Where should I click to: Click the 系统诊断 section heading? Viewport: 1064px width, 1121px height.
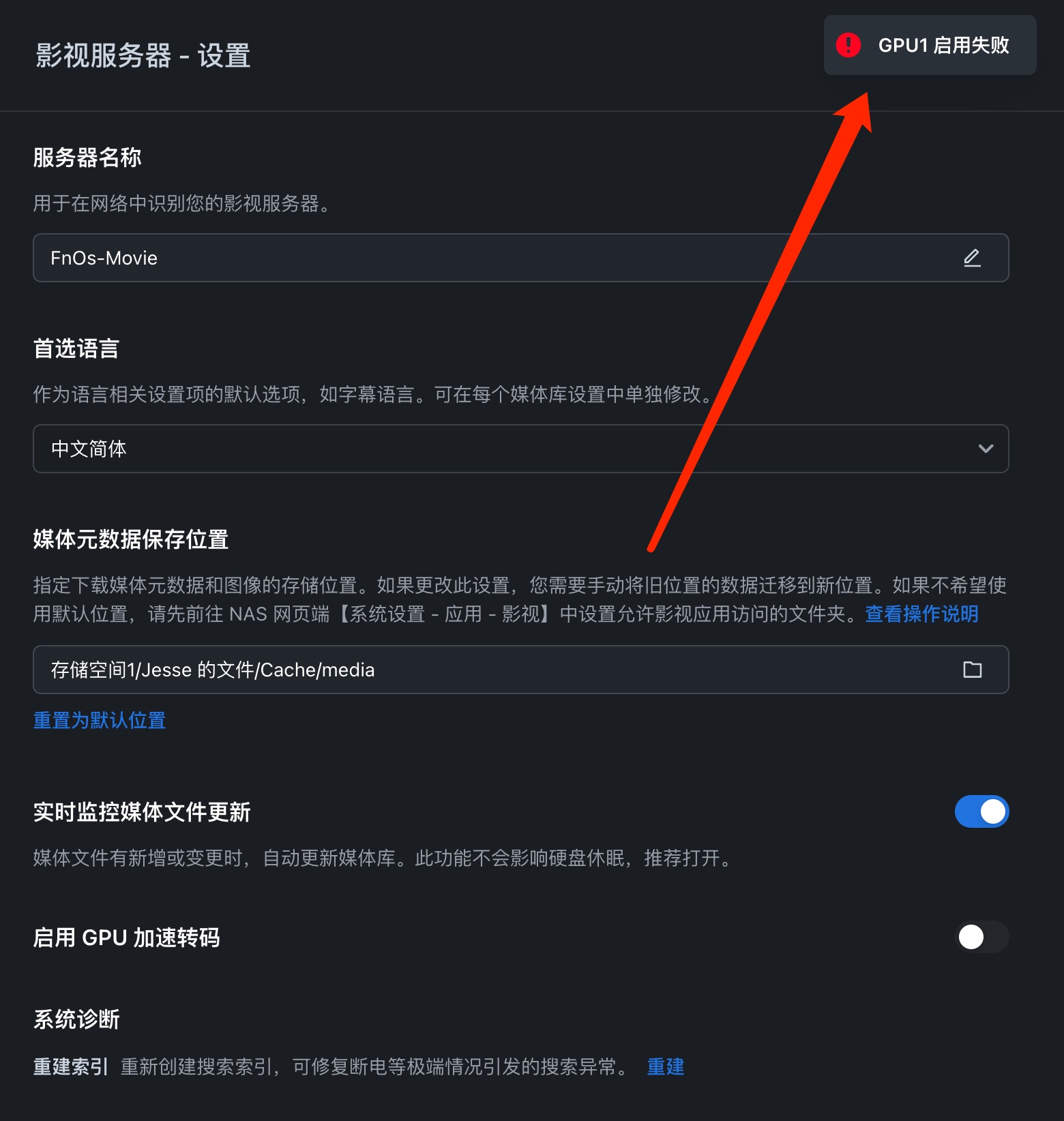[x=76, y=1019]
